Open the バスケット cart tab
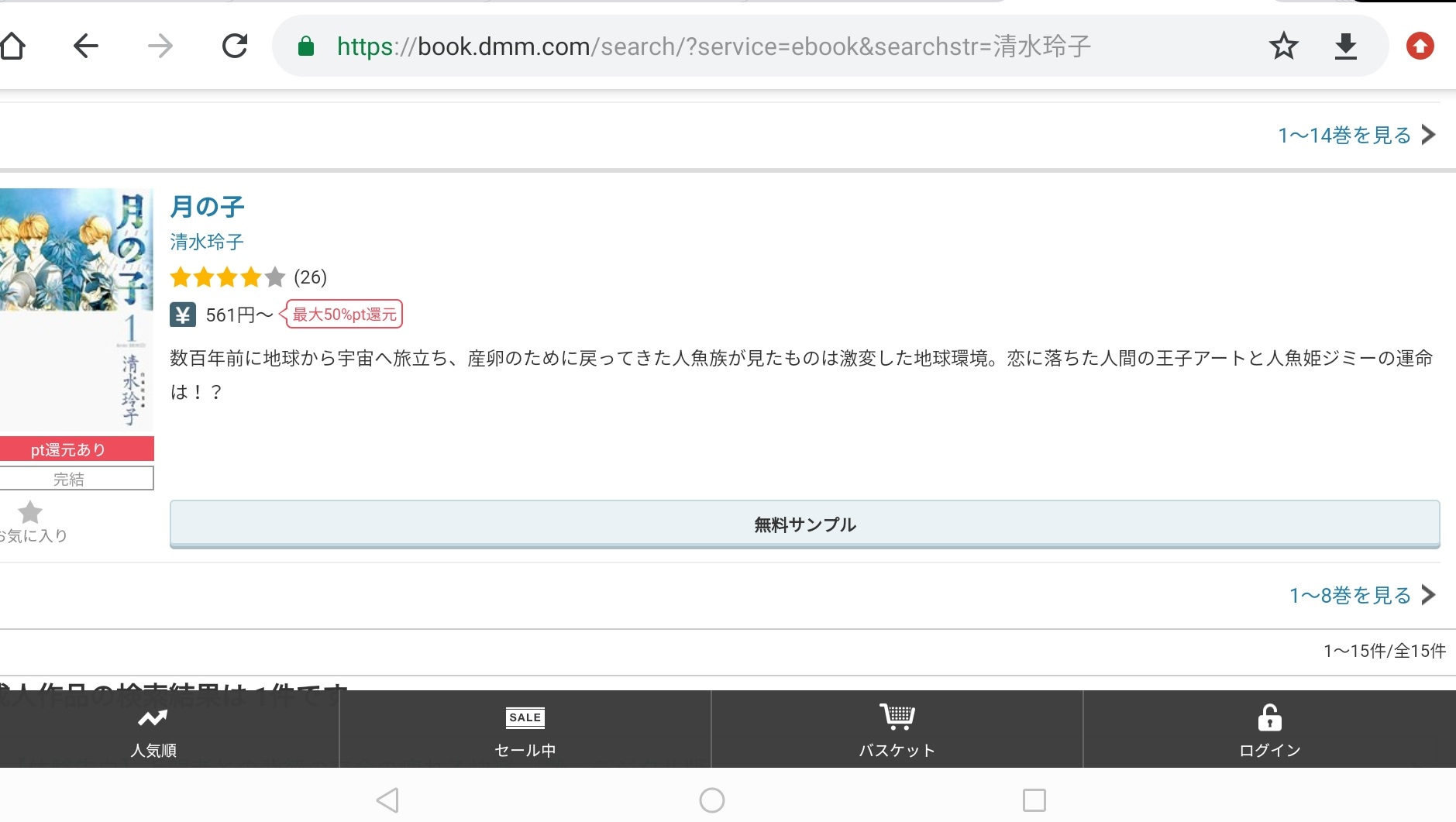The width and height of the screenshot is (1456, 822). pyautogui.click(x=897, y=729)
